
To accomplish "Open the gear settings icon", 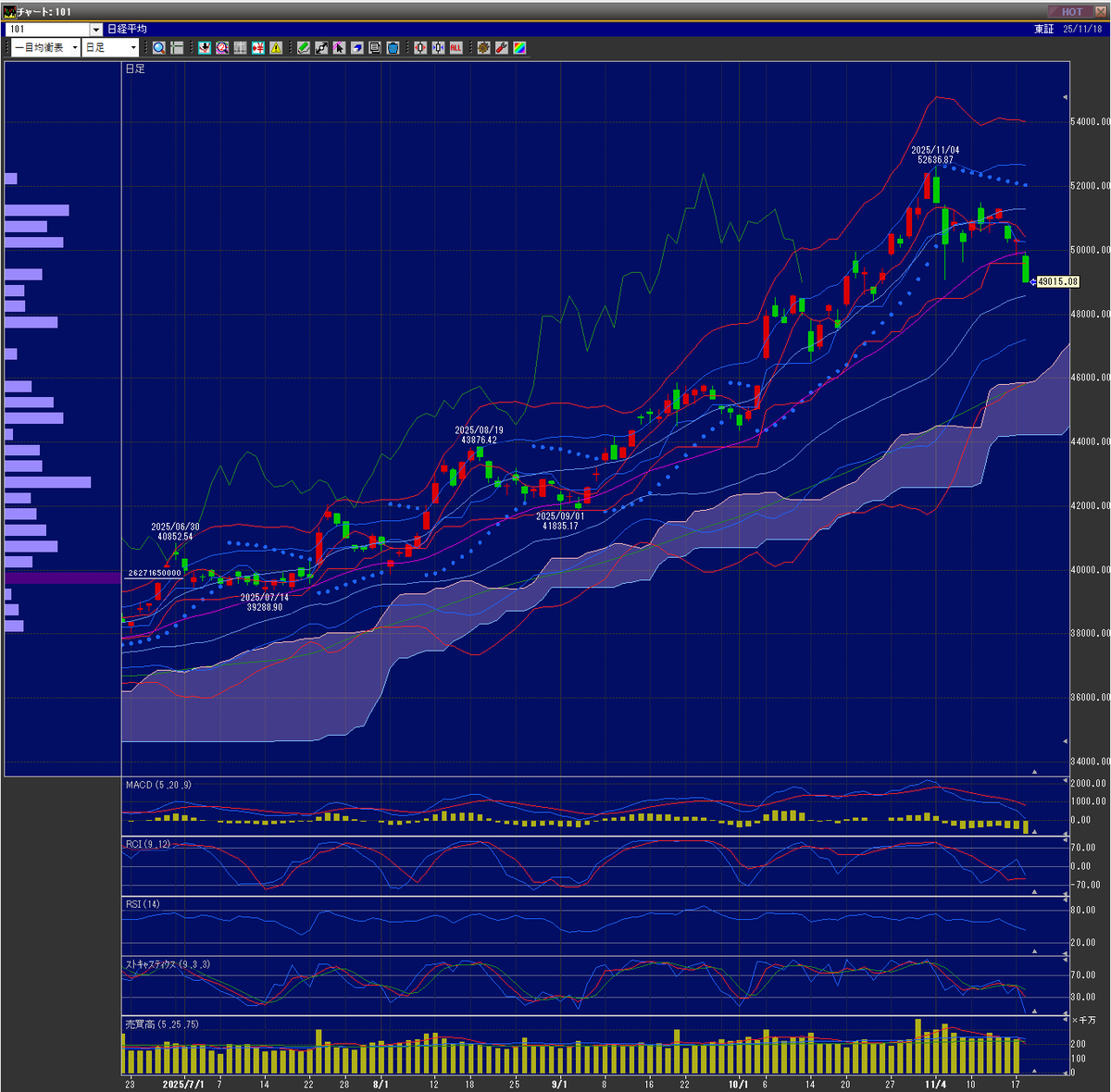I will [483, 47].
